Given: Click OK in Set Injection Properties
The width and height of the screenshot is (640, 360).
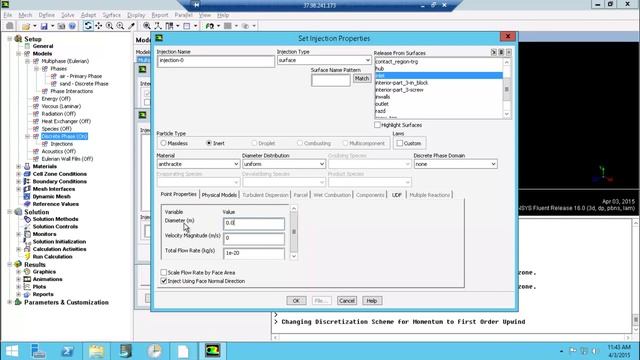Looking at the screenshot, I should tap(296, 301).
